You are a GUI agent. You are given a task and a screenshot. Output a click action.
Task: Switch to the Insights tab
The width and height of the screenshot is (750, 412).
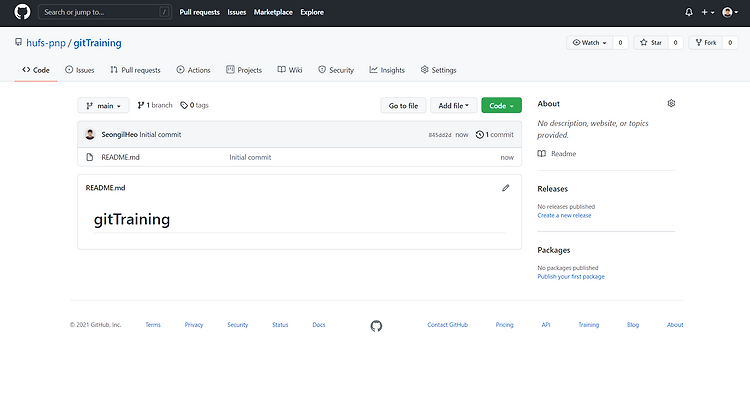(387, 70)
